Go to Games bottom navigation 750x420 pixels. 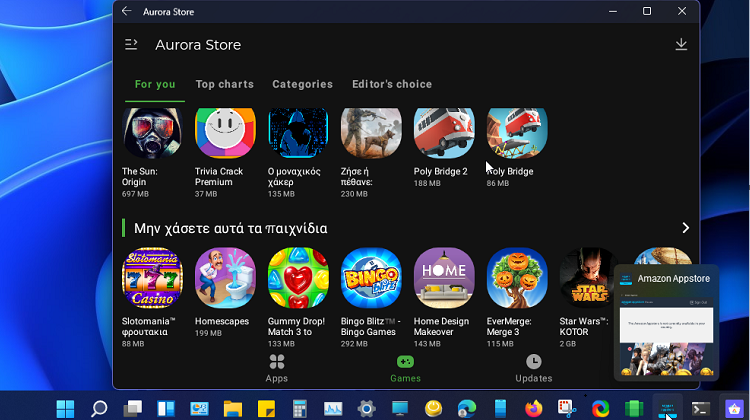pos(405,368)
